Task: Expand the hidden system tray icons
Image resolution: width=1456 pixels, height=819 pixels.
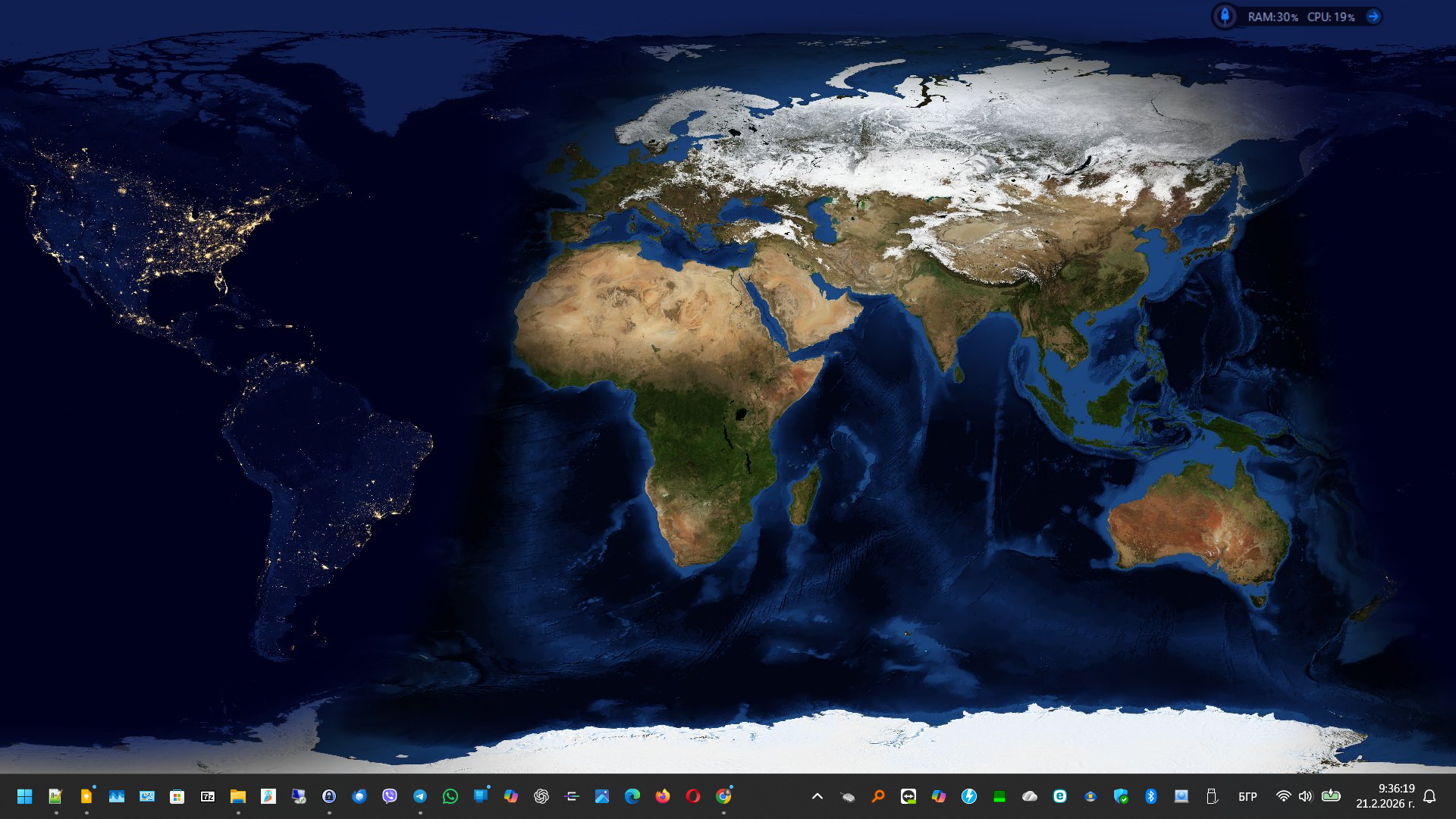Action: [x=817, y=796]
